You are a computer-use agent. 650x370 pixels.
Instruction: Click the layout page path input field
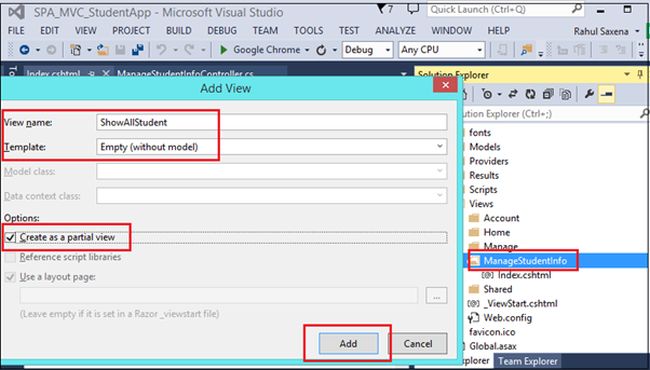219,296
